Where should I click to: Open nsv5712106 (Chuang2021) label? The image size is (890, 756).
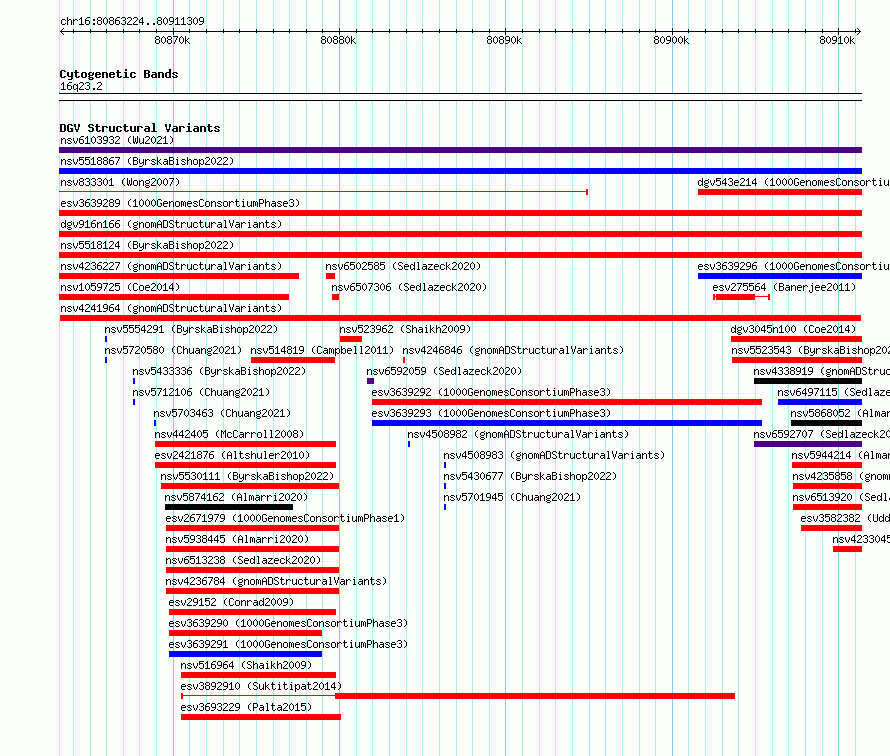tap(201, 392)
